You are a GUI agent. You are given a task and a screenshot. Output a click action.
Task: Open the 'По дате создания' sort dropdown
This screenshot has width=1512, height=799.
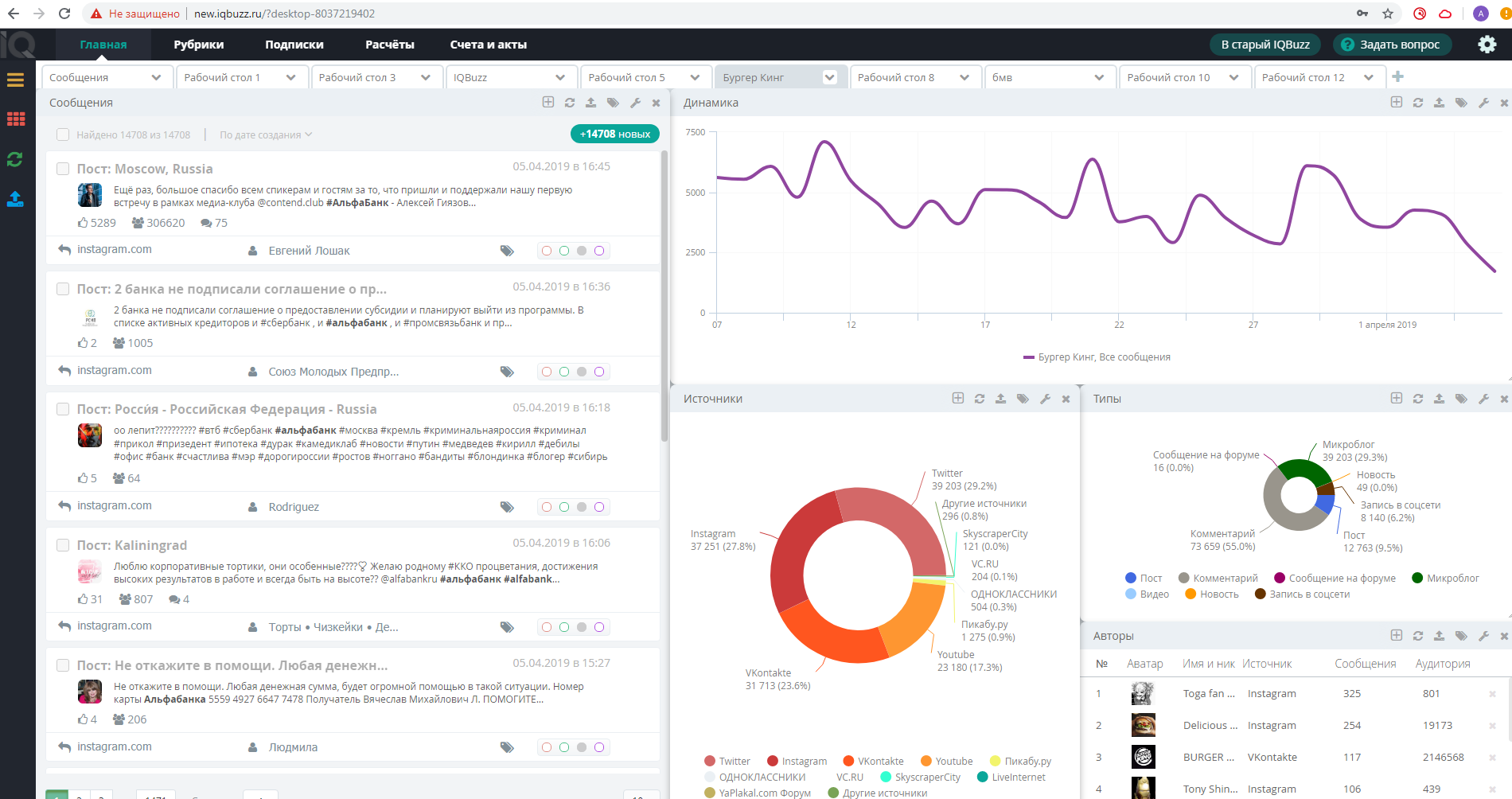pos(266,134)
